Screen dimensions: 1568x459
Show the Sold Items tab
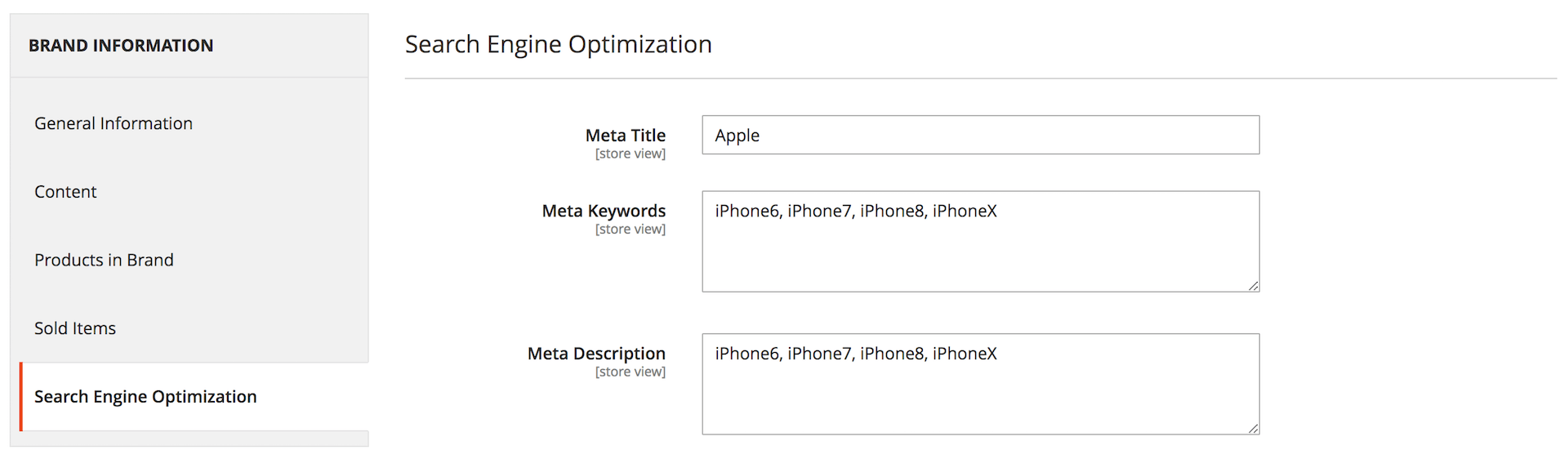(75, 328)
